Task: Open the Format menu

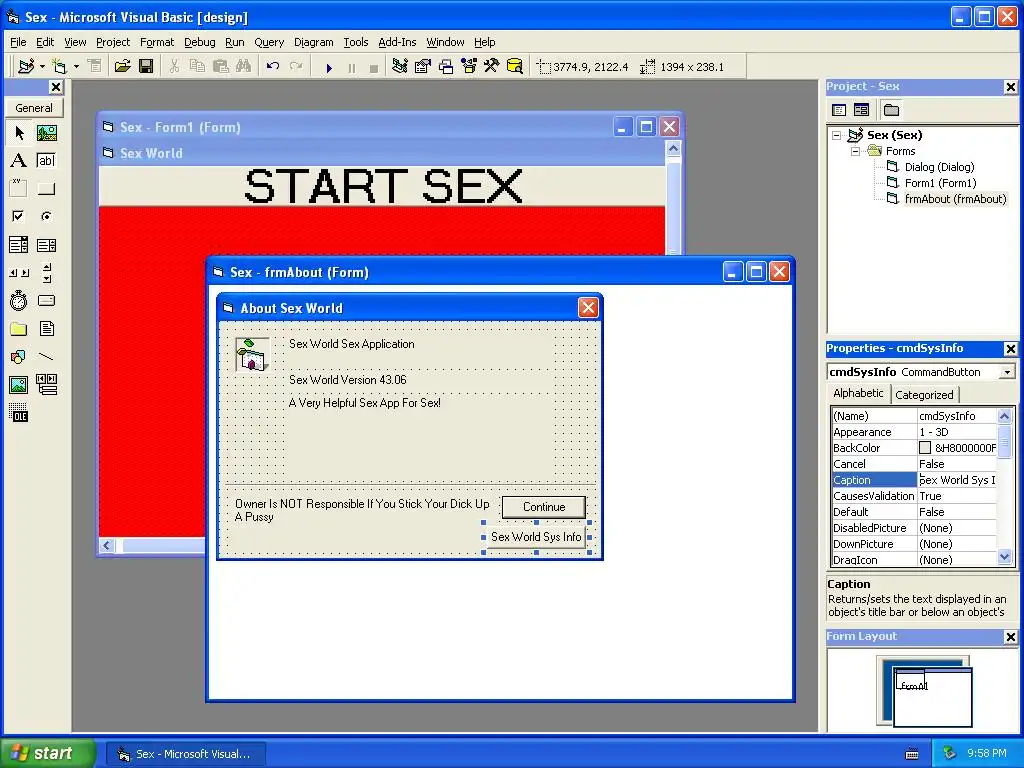Action: click(x=157, y=42)
